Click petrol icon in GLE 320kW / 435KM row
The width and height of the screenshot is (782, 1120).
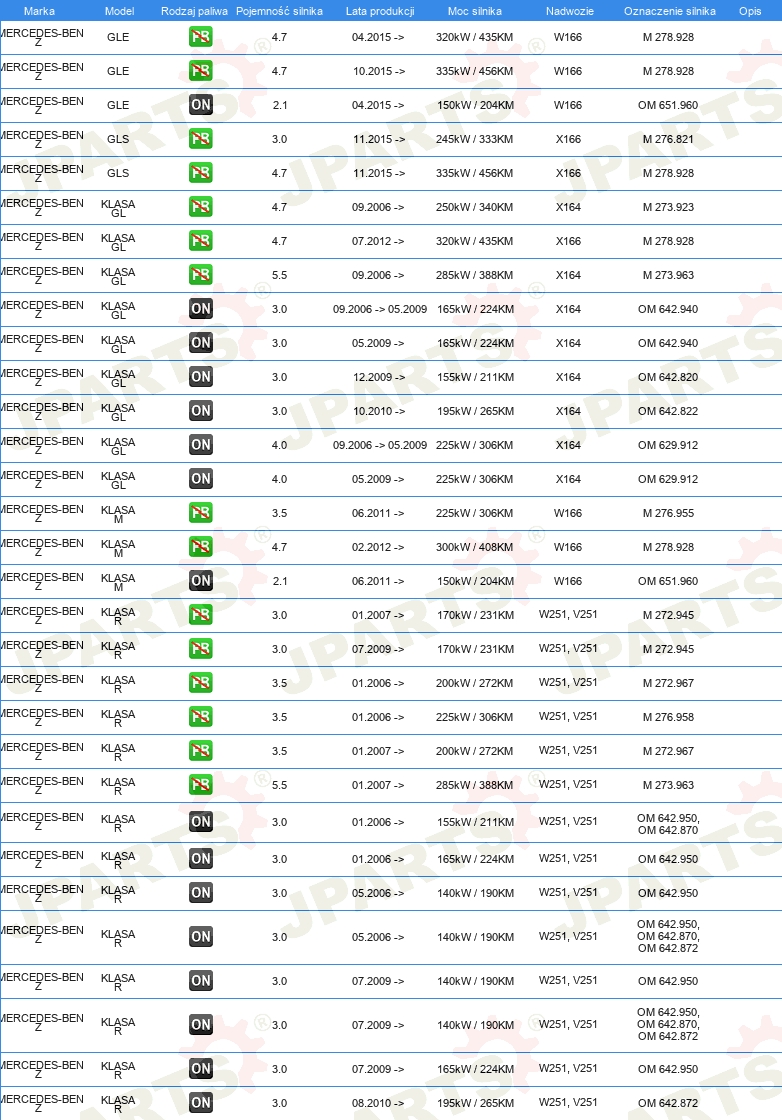(201, 36)
